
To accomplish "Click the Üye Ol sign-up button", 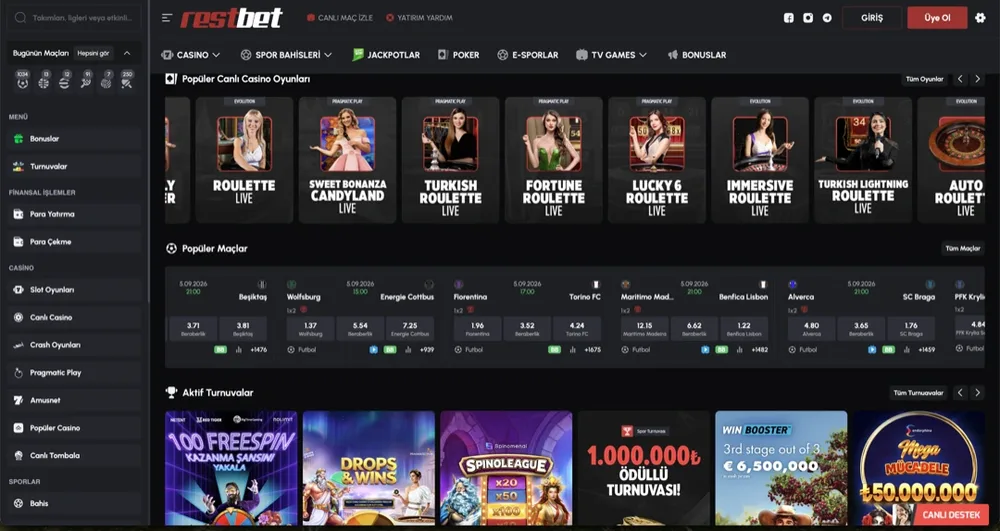I will click(938, 18).
